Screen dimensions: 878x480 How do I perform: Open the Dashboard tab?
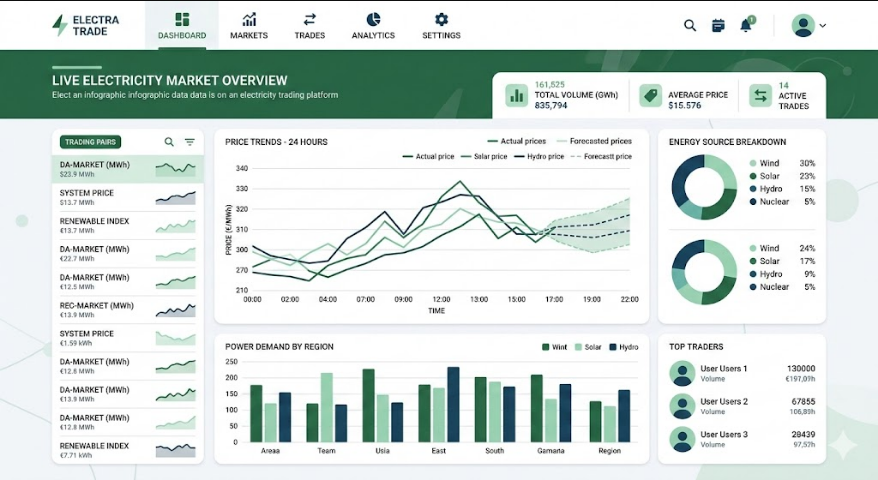[182, 26]
